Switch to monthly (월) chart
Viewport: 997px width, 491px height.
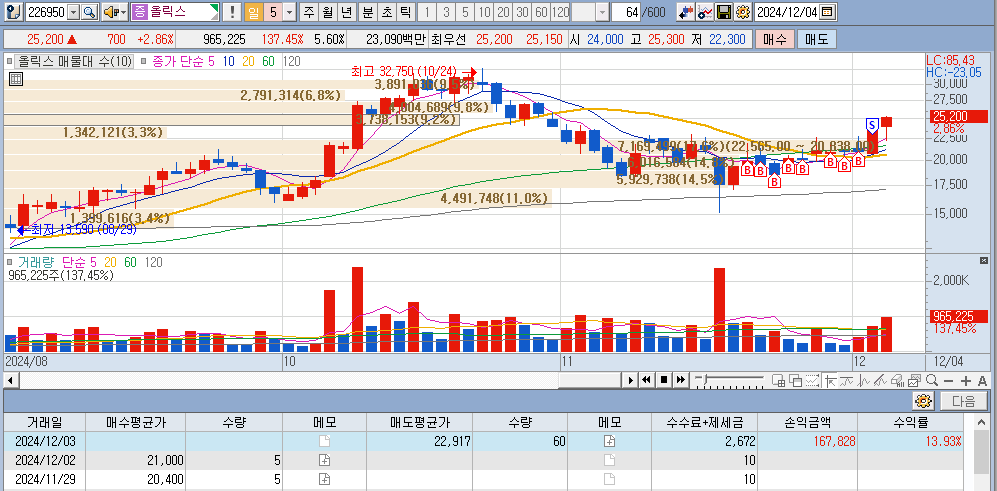327,11
